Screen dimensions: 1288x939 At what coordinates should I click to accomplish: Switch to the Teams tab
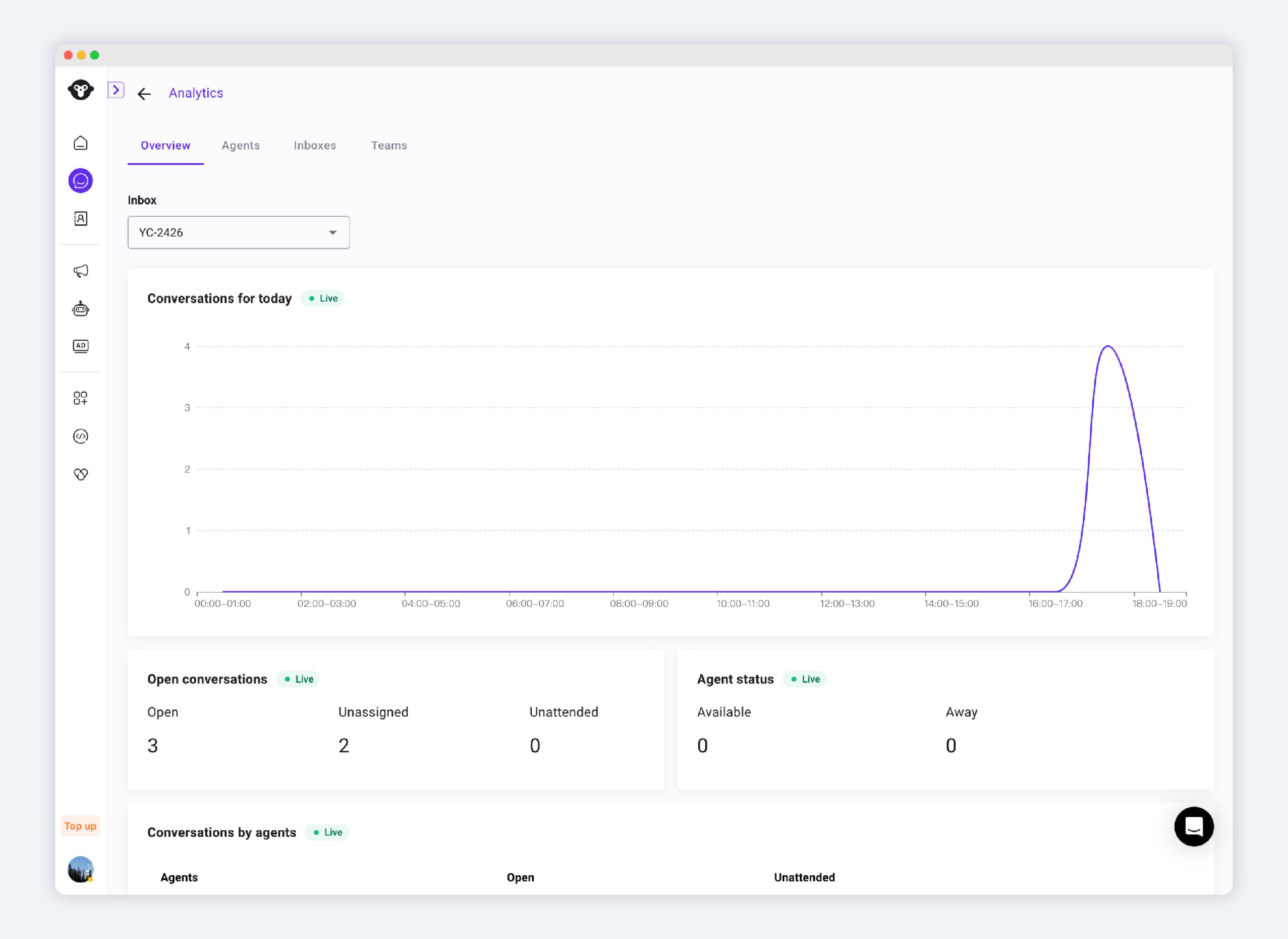click(389, 145)
